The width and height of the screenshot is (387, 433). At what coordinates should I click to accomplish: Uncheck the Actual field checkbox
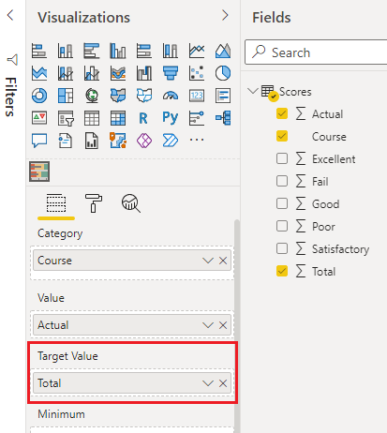(x=282, y=114)
